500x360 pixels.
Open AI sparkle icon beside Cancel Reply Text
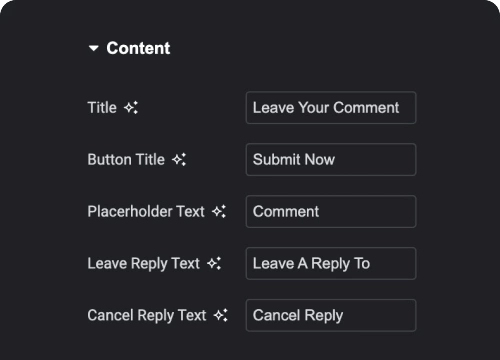221,315
